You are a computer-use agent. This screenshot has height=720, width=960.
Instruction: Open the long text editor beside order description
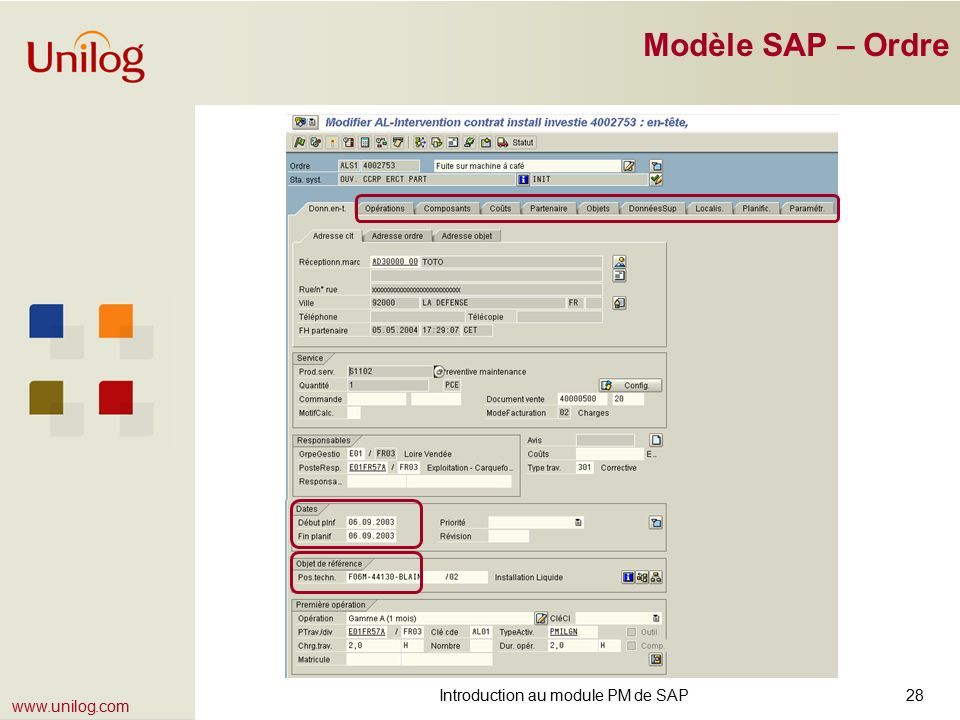(x=628, y=166)
